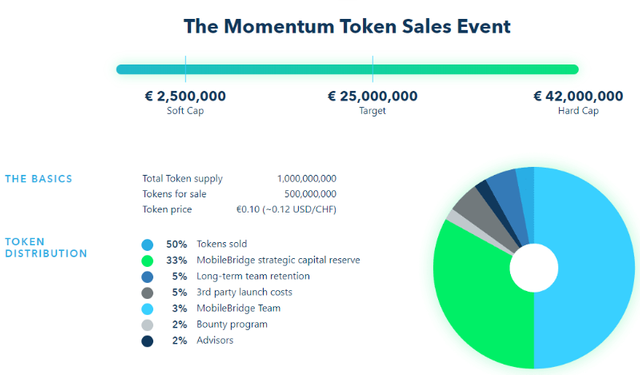This screenshot has width=640, height=375.
Task: Click the green strategic capital reserve dot
Action: point(147,261)
